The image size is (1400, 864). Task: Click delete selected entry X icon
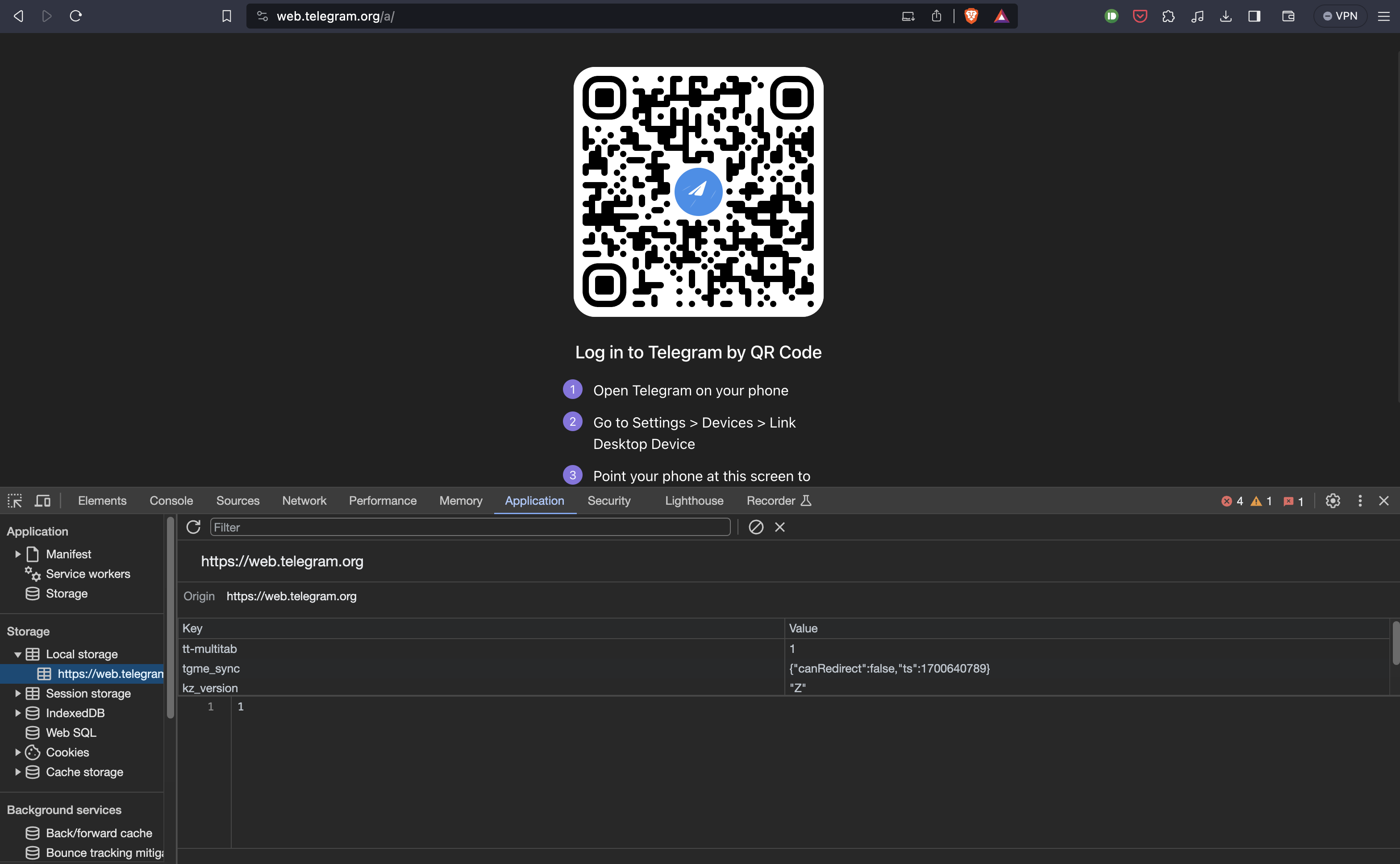tap(779, 527)
